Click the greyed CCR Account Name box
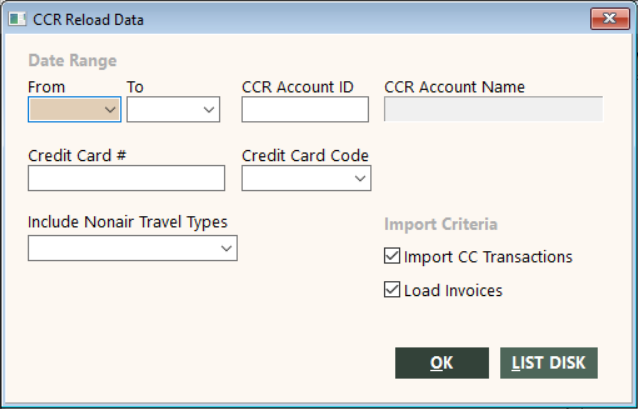Image resolution: width=638 pixels, height=409 pixels. (493, 109)
